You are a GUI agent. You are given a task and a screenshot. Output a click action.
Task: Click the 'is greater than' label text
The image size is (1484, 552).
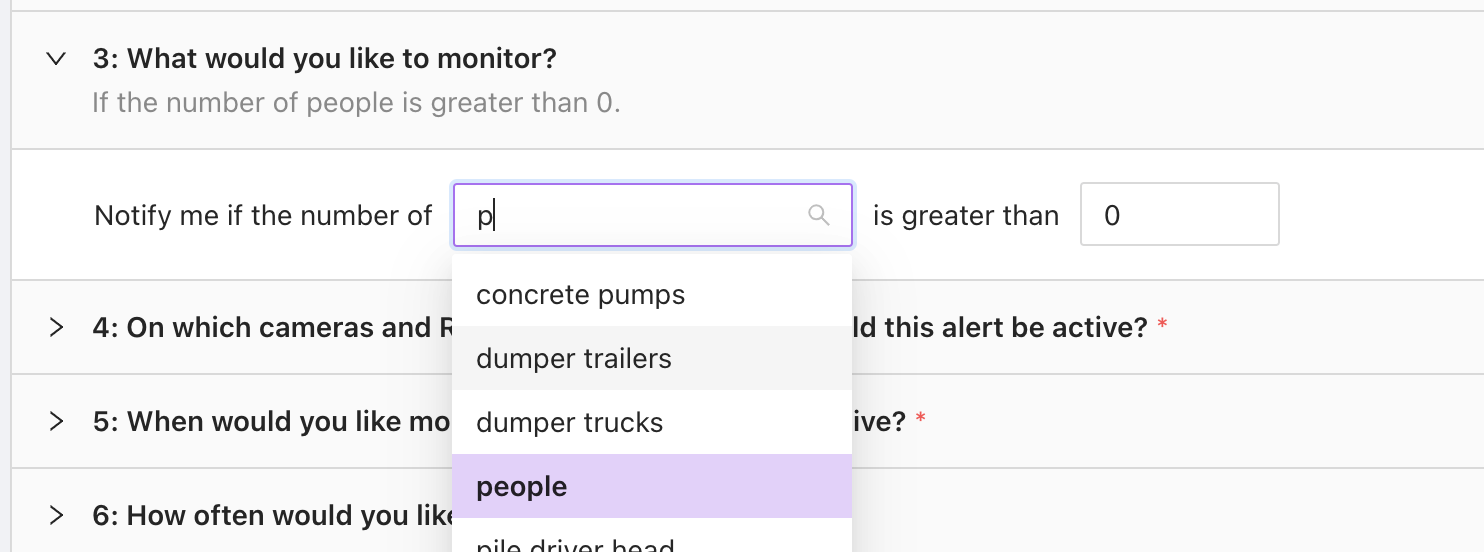point(965,215)
